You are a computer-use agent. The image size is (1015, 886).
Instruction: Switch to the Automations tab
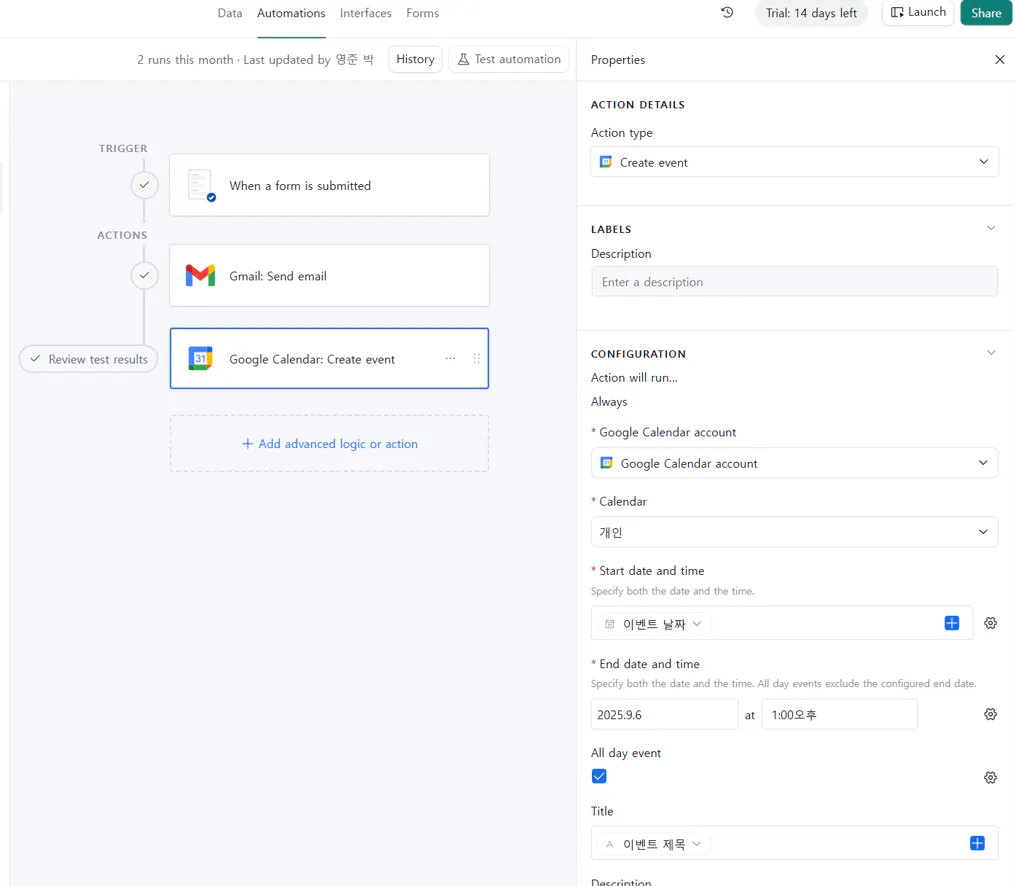pyautogui.click(x=291, y=13)
